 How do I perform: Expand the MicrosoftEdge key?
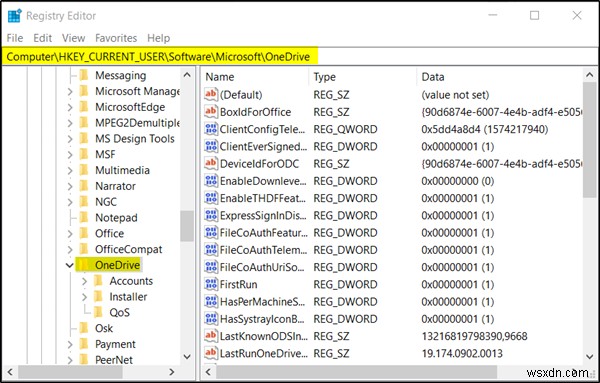[x=70, y=107]
